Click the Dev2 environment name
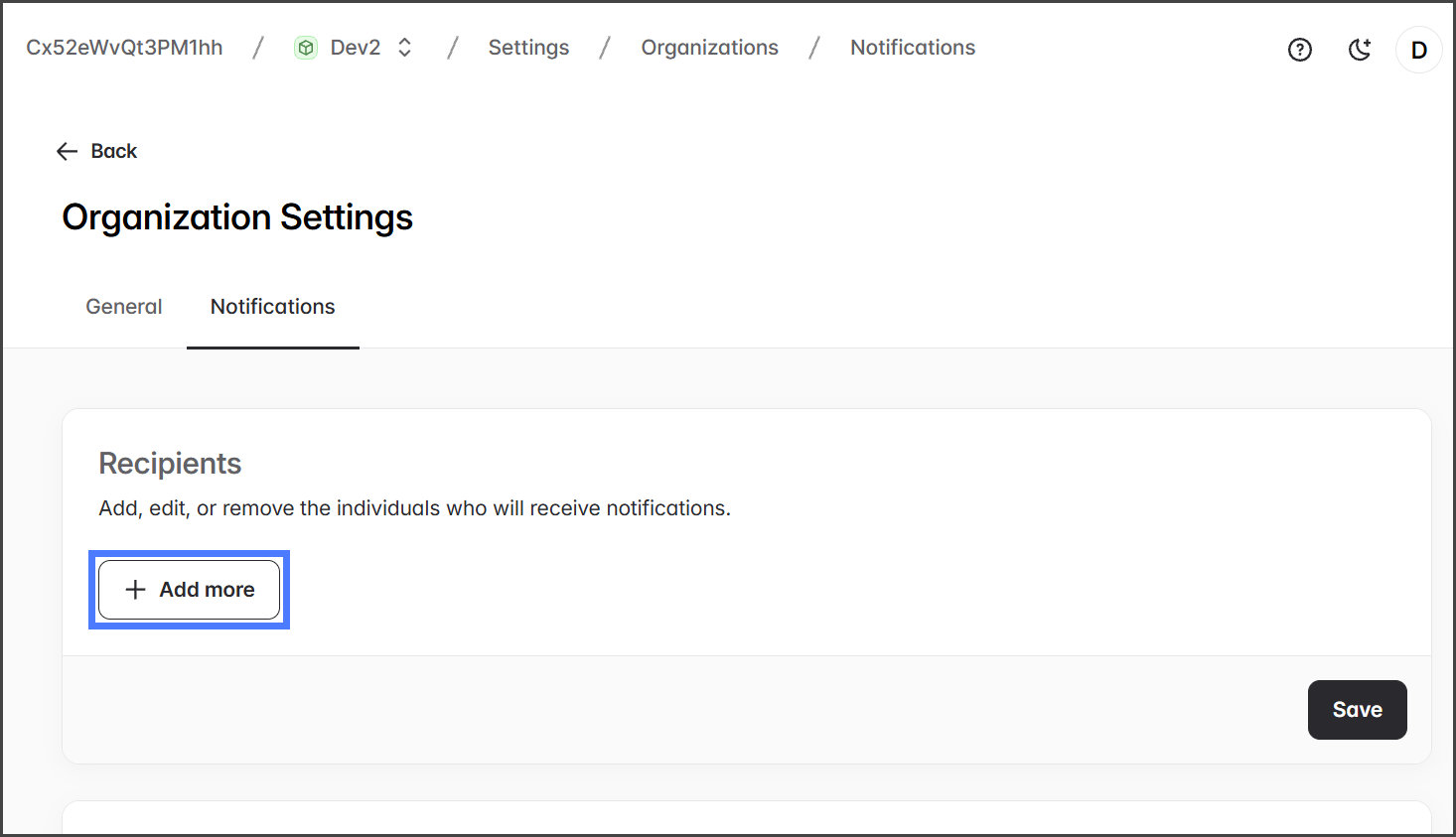The height and width of the screenshot is (837, 1456). [355, 48]
